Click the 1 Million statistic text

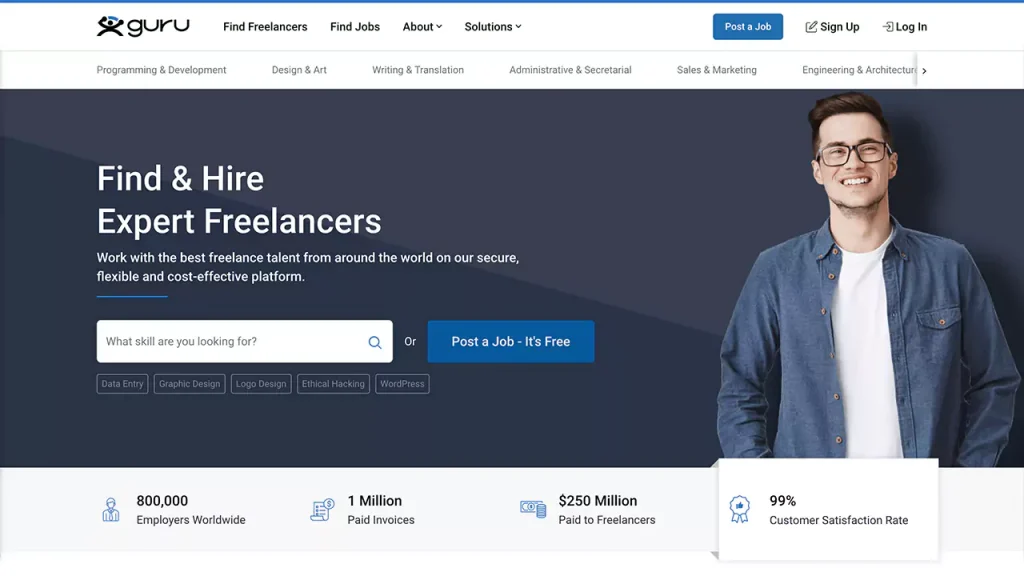tap(374, 501)
